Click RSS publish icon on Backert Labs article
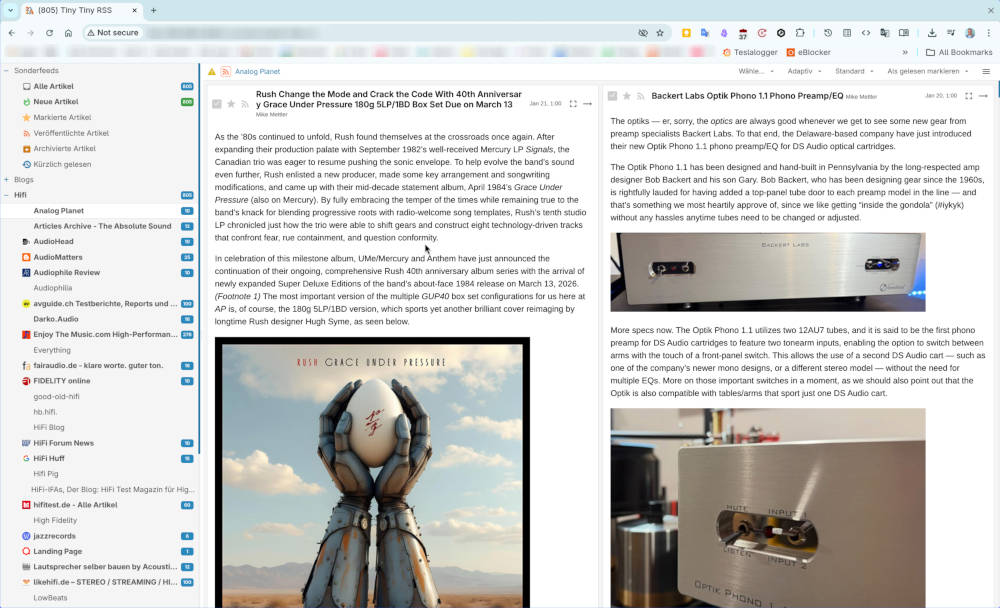The width and height of the screenshot is (1000, 608). pos(641,96)
